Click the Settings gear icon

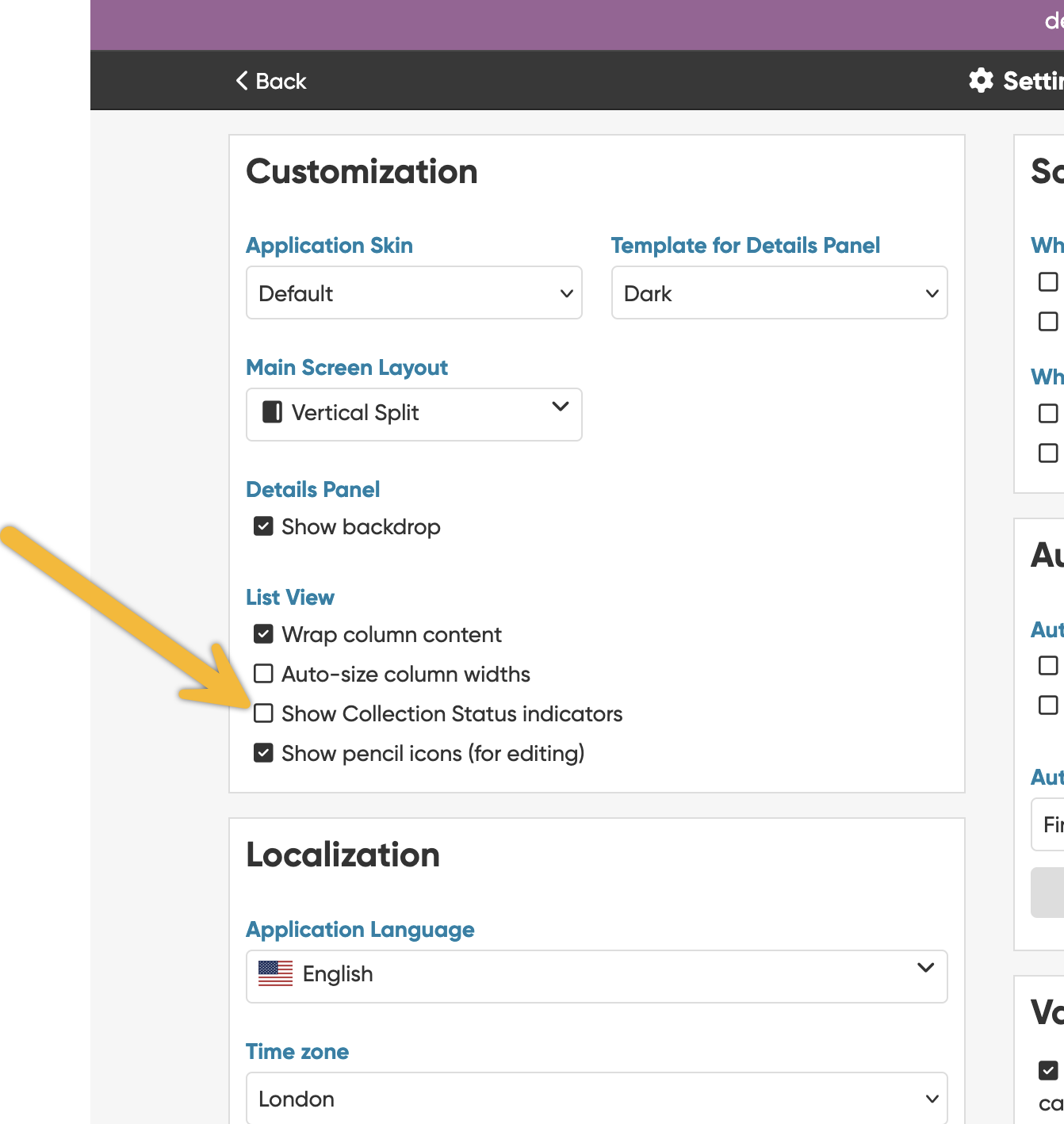point(981,80)
